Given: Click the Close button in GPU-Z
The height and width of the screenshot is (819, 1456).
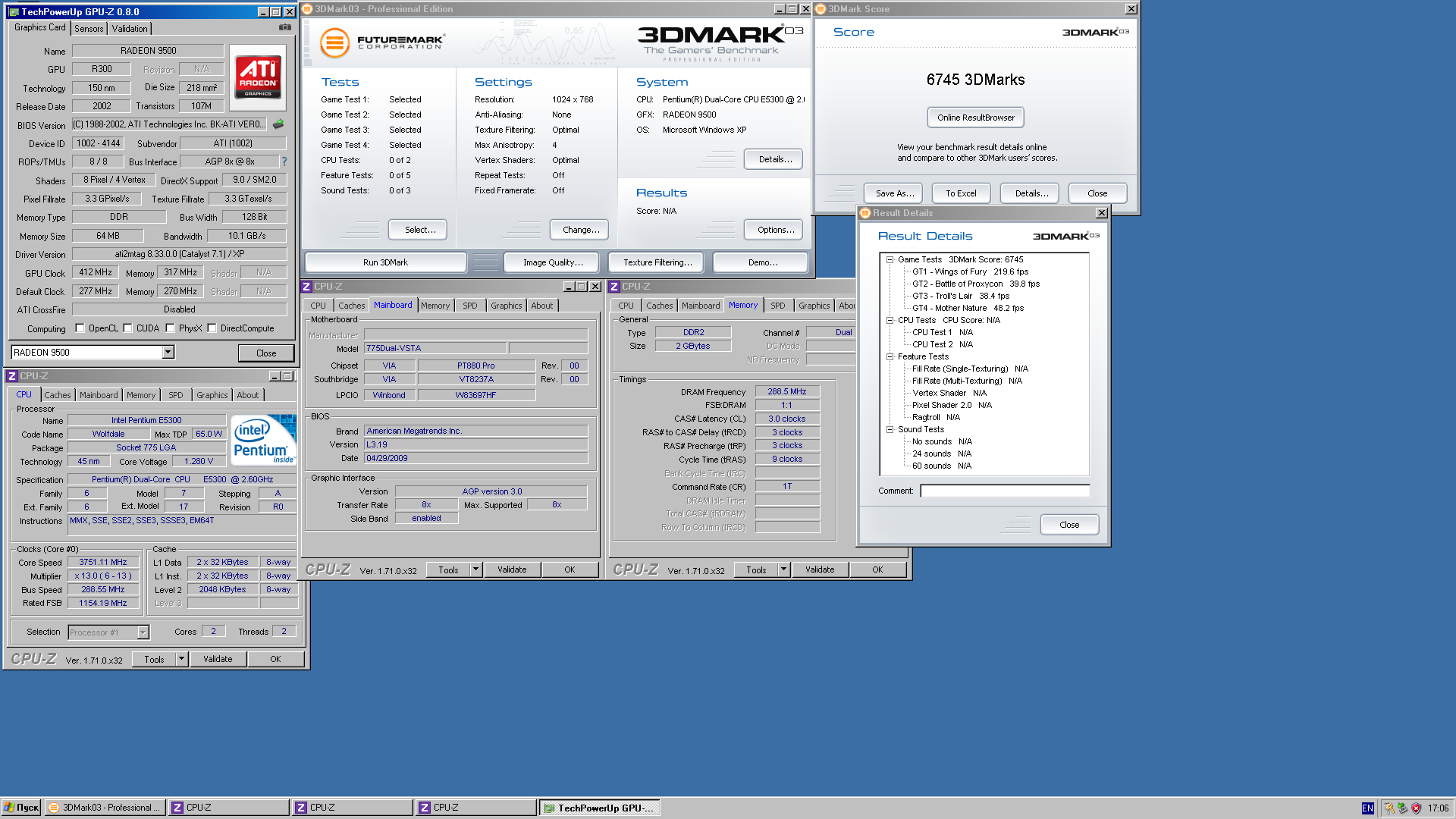Looking at the screenshot, I should pyautogui.click(x=266, y=353).
